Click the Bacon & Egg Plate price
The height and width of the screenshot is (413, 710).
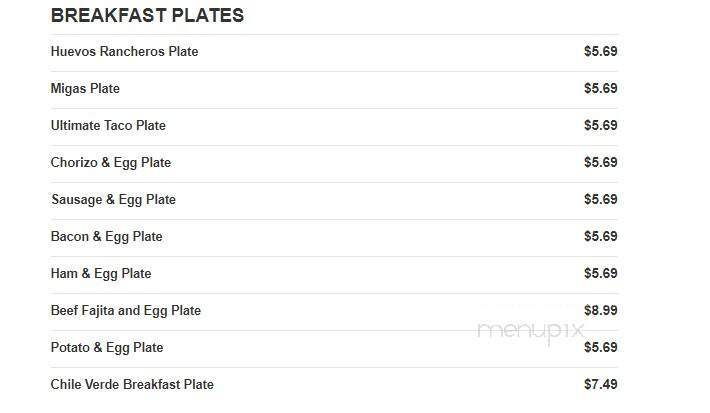point(600,236)
